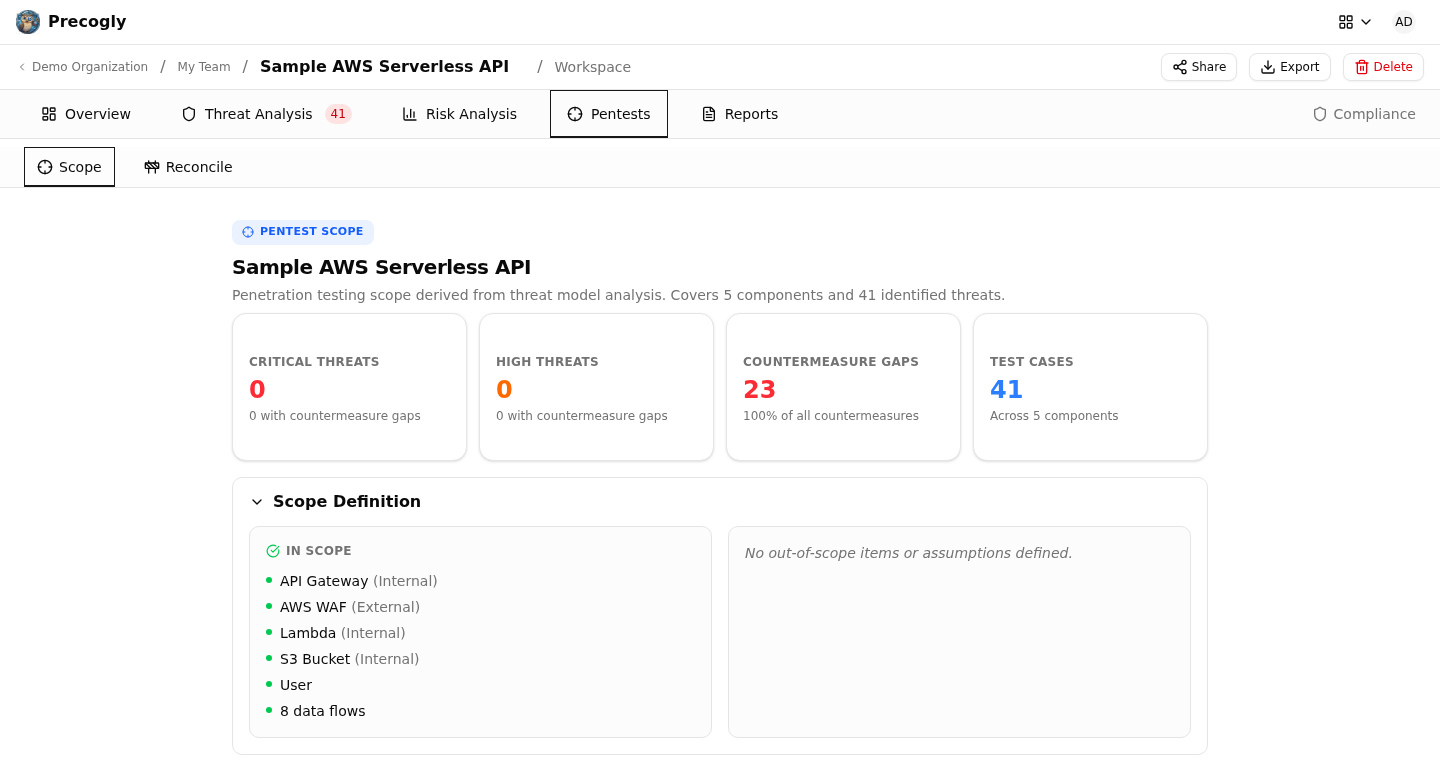Click the High Threats card
1440x760 pixels.
tap(596, 387)
